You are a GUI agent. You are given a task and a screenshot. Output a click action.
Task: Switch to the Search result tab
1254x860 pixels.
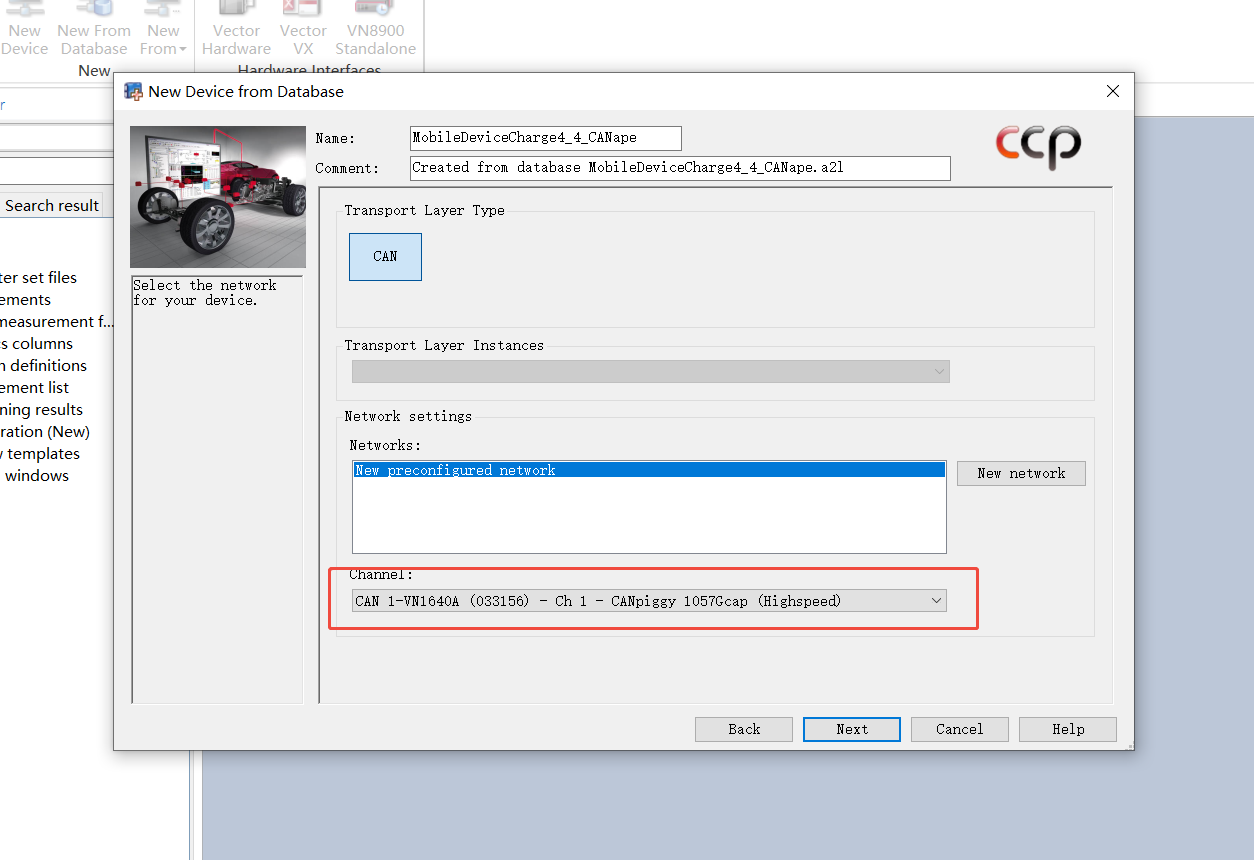52,204
